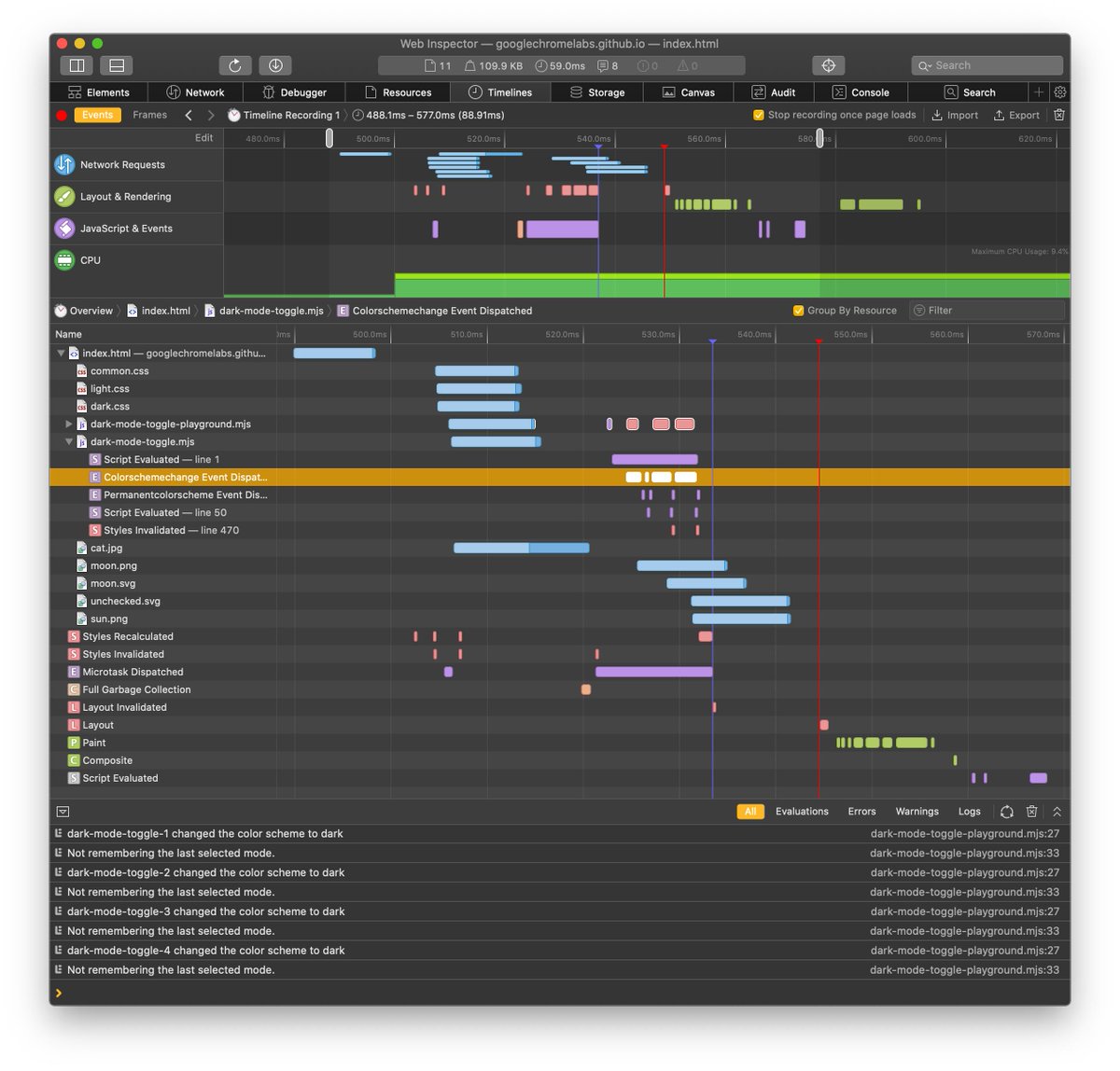Open the Search tab
The width and height of the screenshot is (1120, 1071).
969,92
